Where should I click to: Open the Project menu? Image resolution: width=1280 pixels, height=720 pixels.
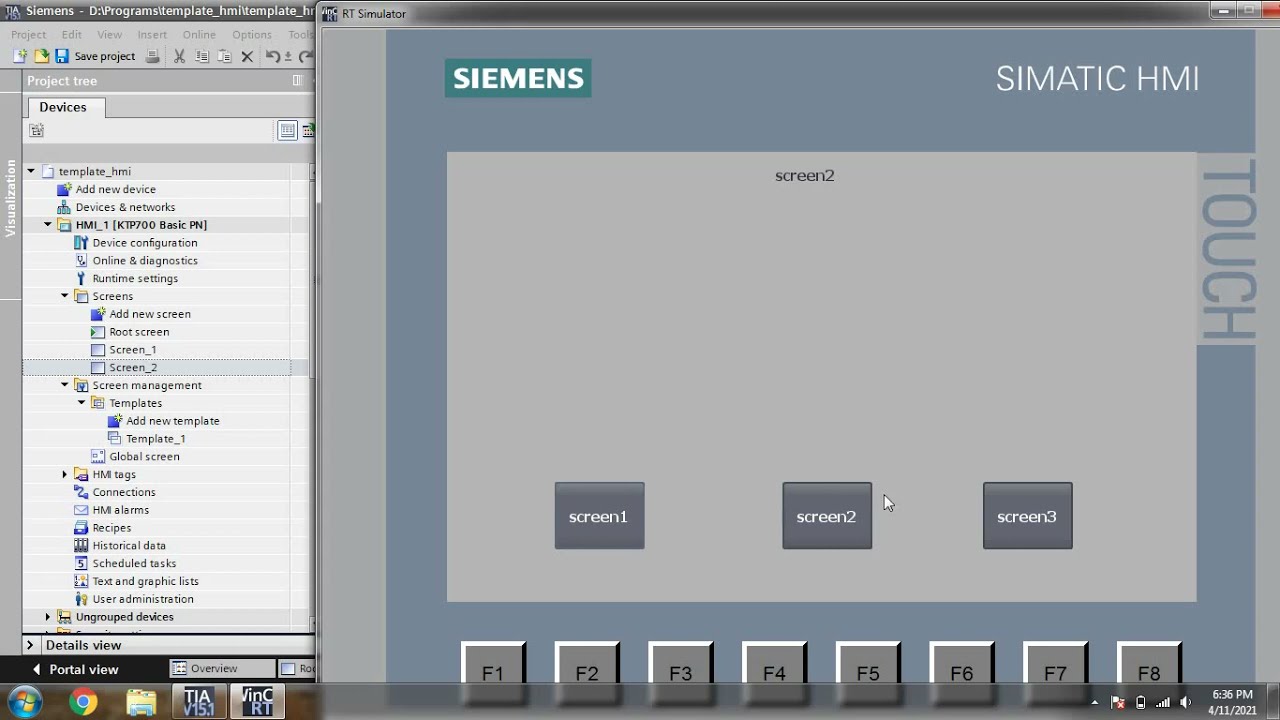coord(29,34)
